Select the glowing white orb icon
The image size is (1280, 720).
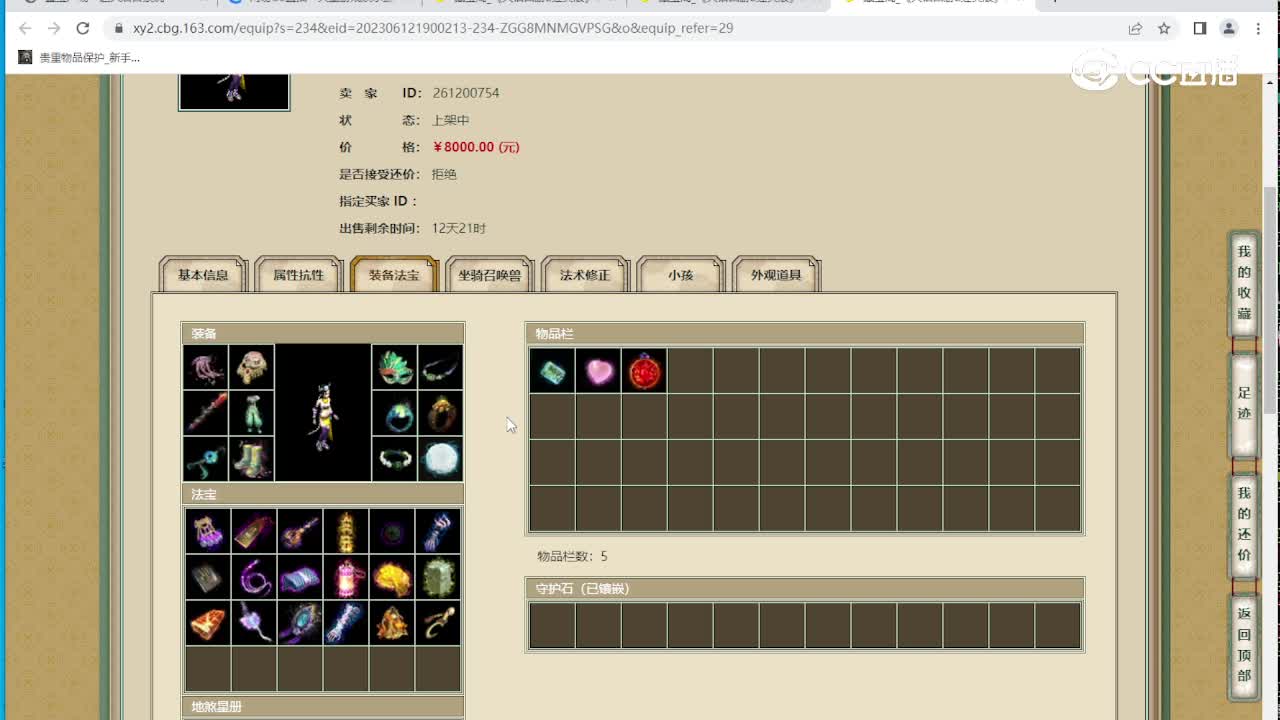pos(440,458)
